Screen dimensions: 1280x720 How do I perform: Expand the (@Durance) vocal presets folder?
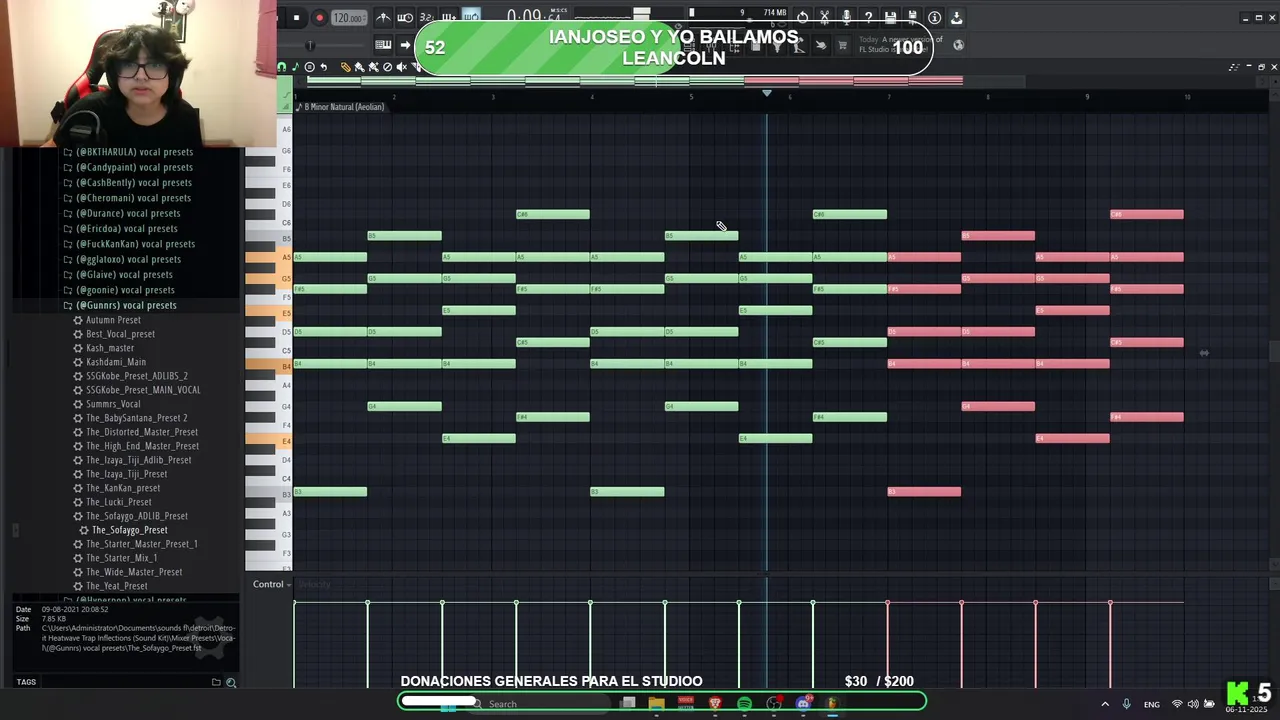(x=123, y=213)
